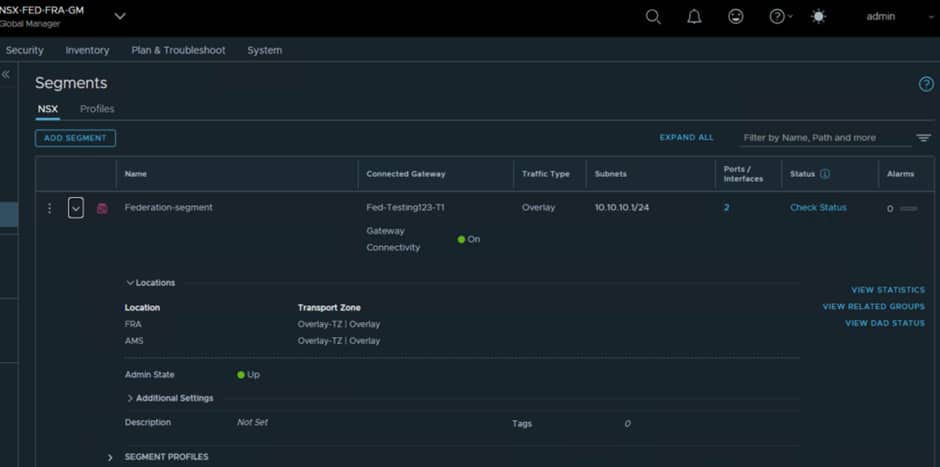Click Admin State Up status
The width and height of the screenshot is (940, 467).
[248, 375]
